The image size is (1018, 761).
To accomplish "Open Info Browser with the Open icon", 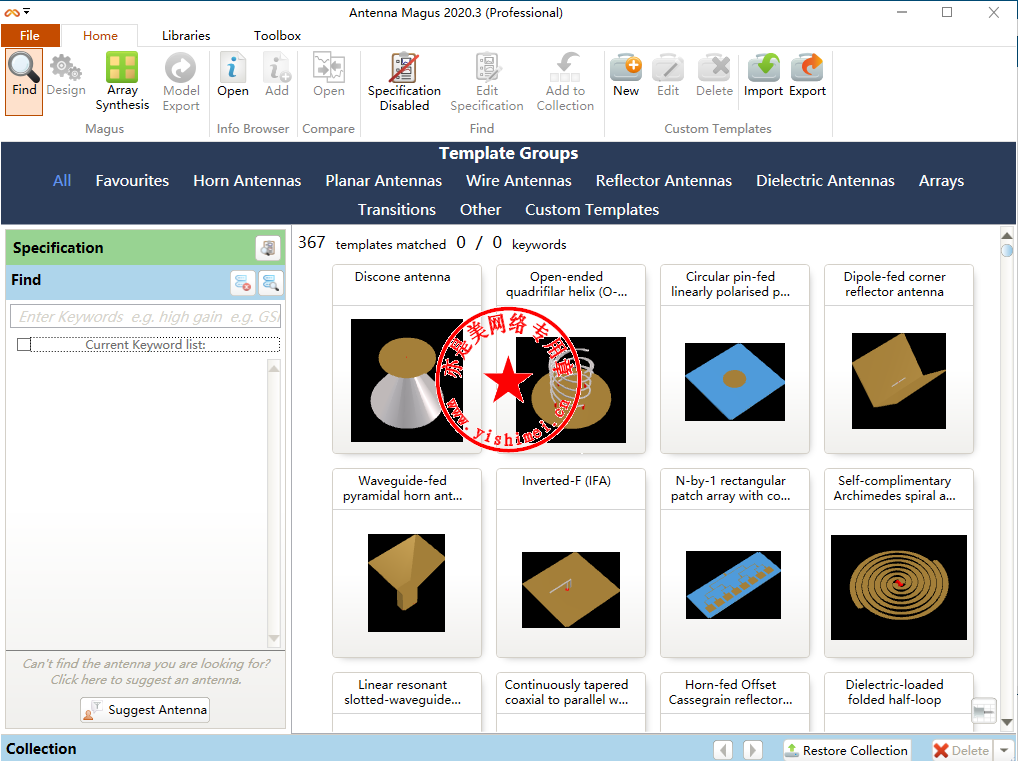I will coord(232,75).
